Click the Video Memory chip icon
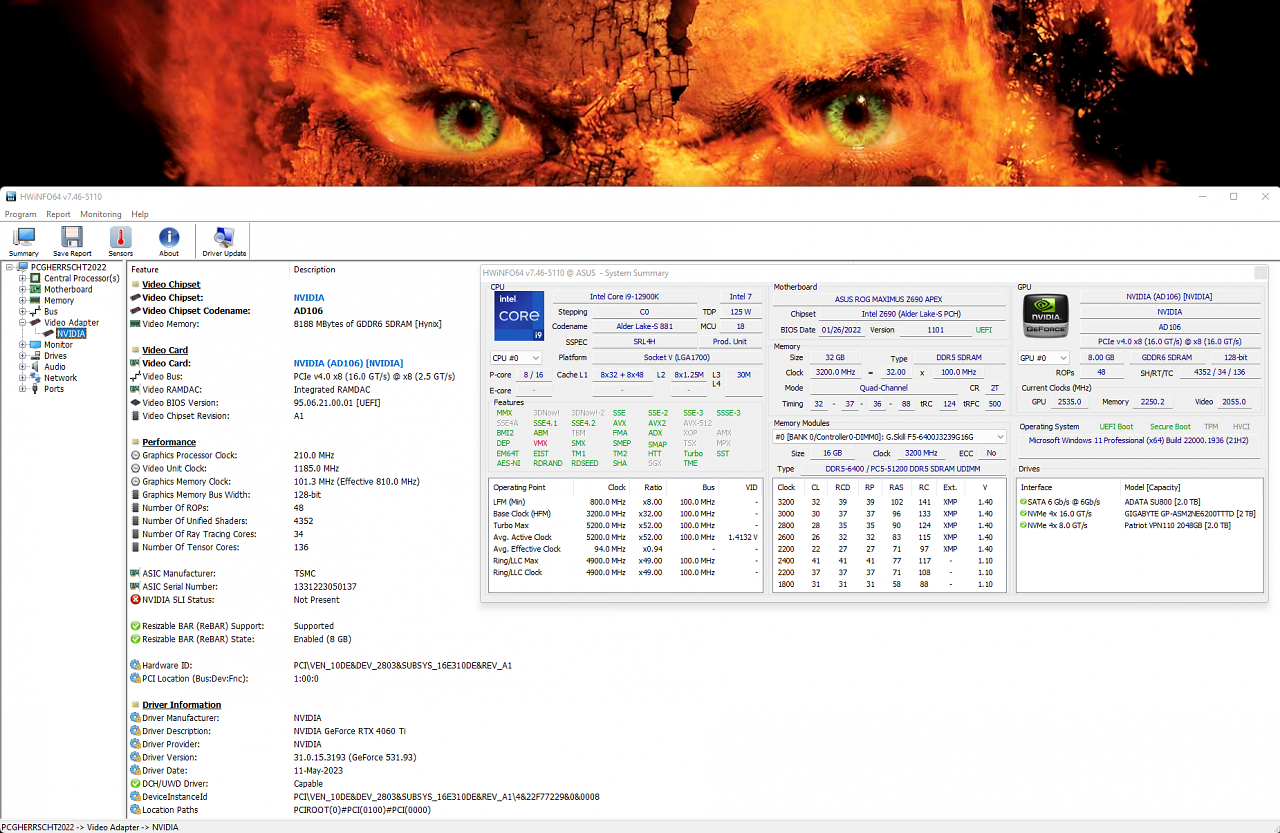The height and width of the screenshot is (833, 1280). click(135, 324)
